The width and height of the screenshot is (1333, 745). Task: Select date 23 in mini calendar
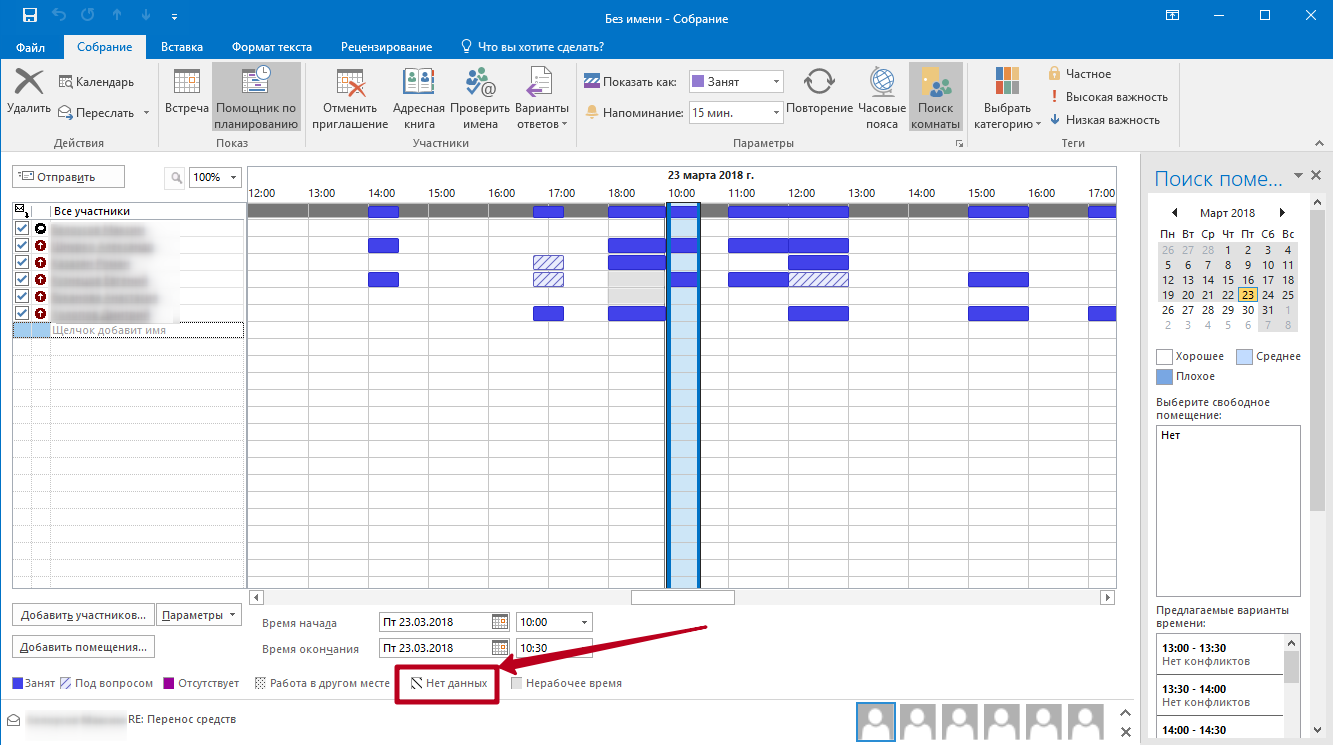(x=1247, y=295)
